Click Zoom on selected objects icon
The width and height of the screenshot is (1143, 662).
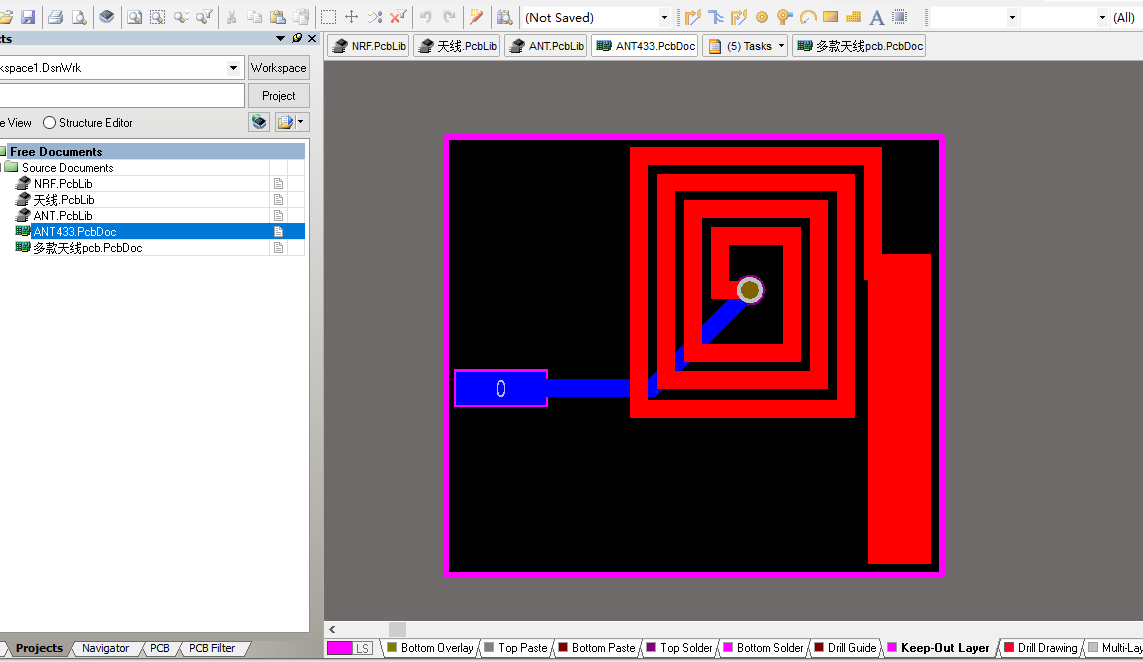click(x=182, y=17)
